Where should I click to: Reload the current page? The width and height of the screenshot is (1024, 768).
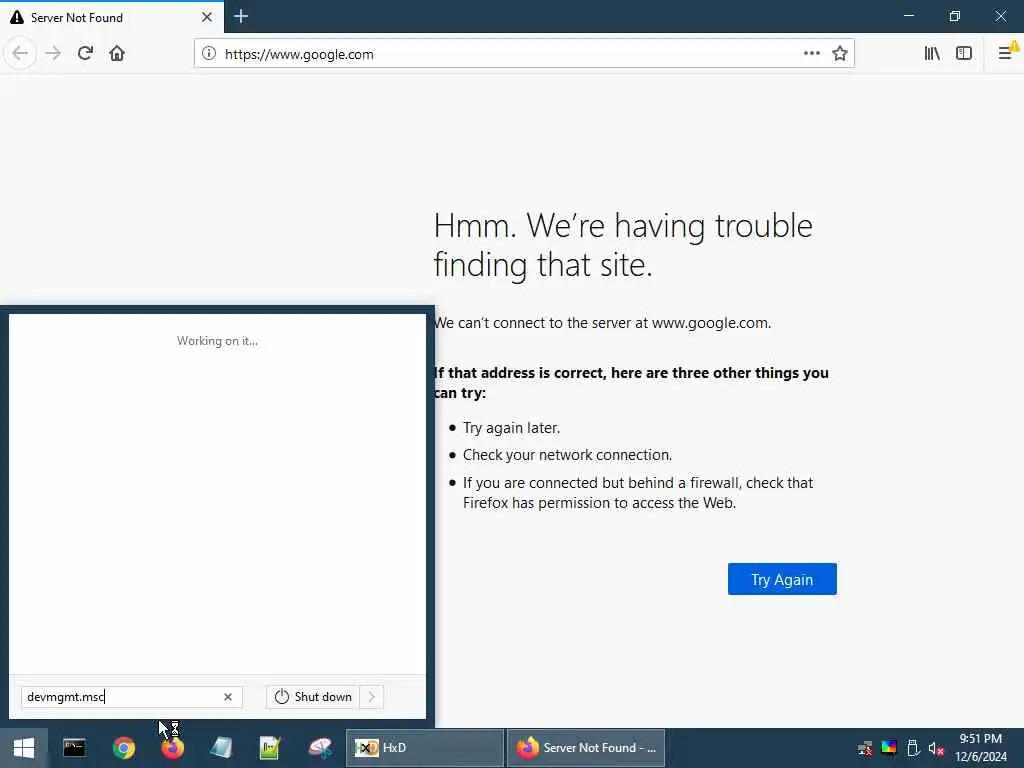(x=85, y=54)
